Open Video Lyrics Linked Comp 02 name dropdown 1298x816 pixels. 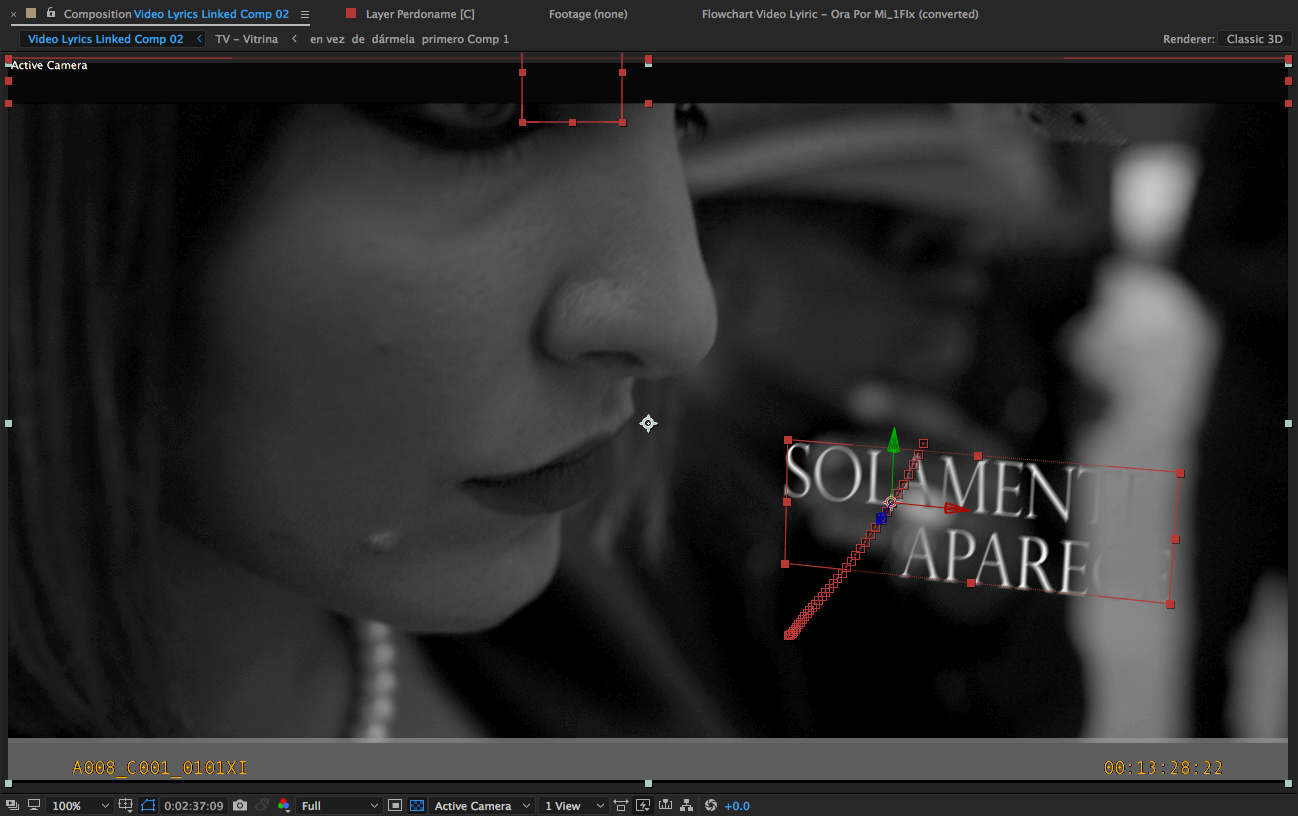coord(211,14)
